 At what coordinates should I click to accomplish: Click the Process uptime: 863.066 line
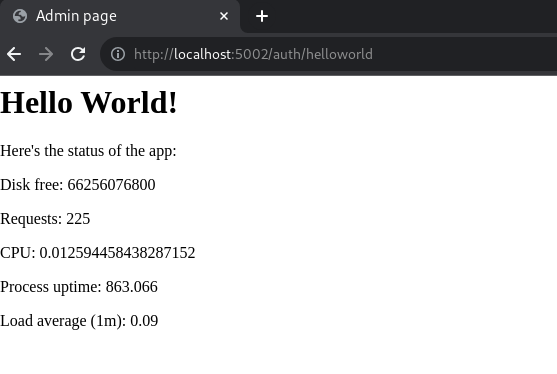click(79, 287)
